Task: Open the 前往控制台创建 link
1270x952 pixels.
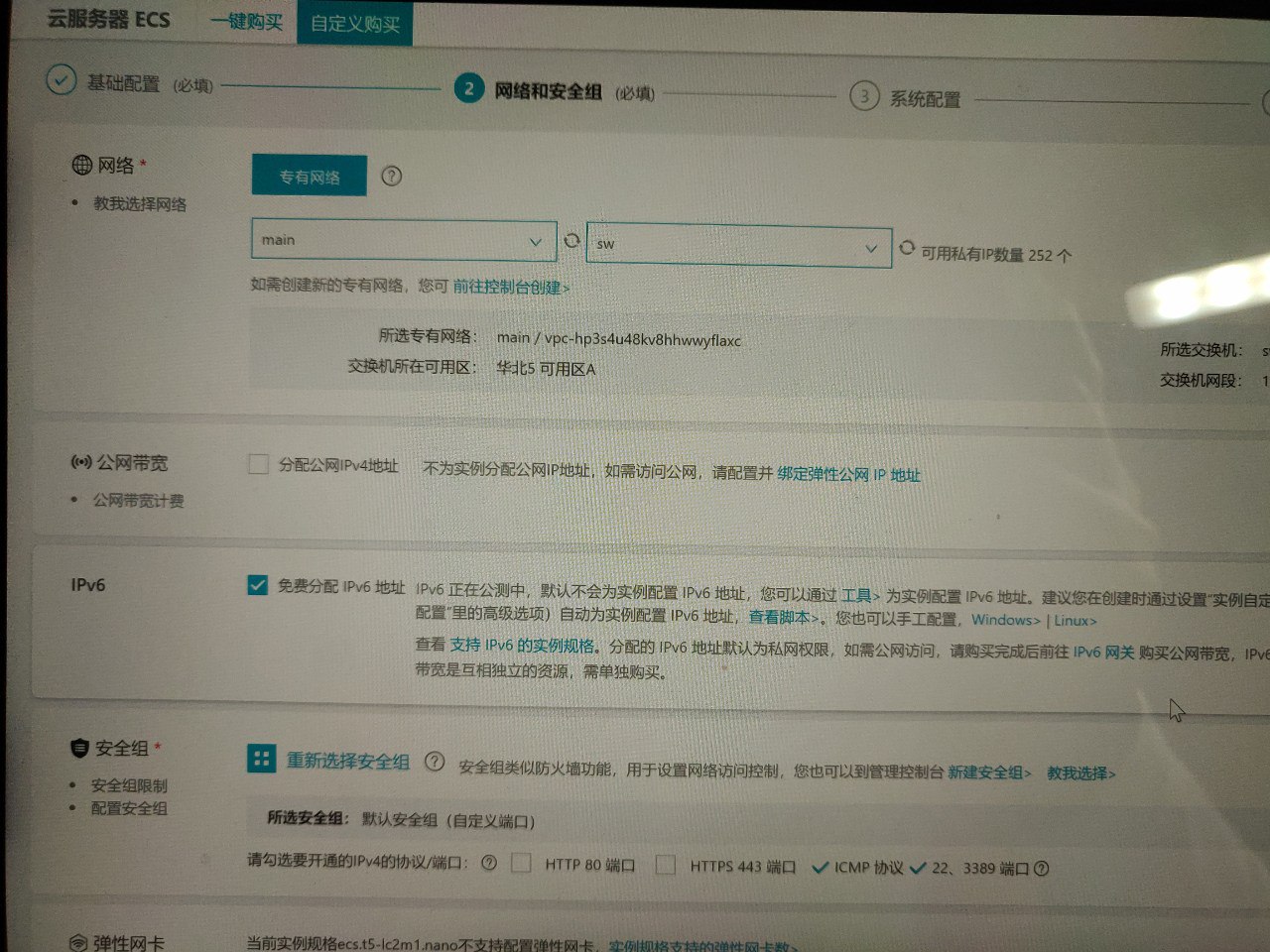Action: pos(511,288)
